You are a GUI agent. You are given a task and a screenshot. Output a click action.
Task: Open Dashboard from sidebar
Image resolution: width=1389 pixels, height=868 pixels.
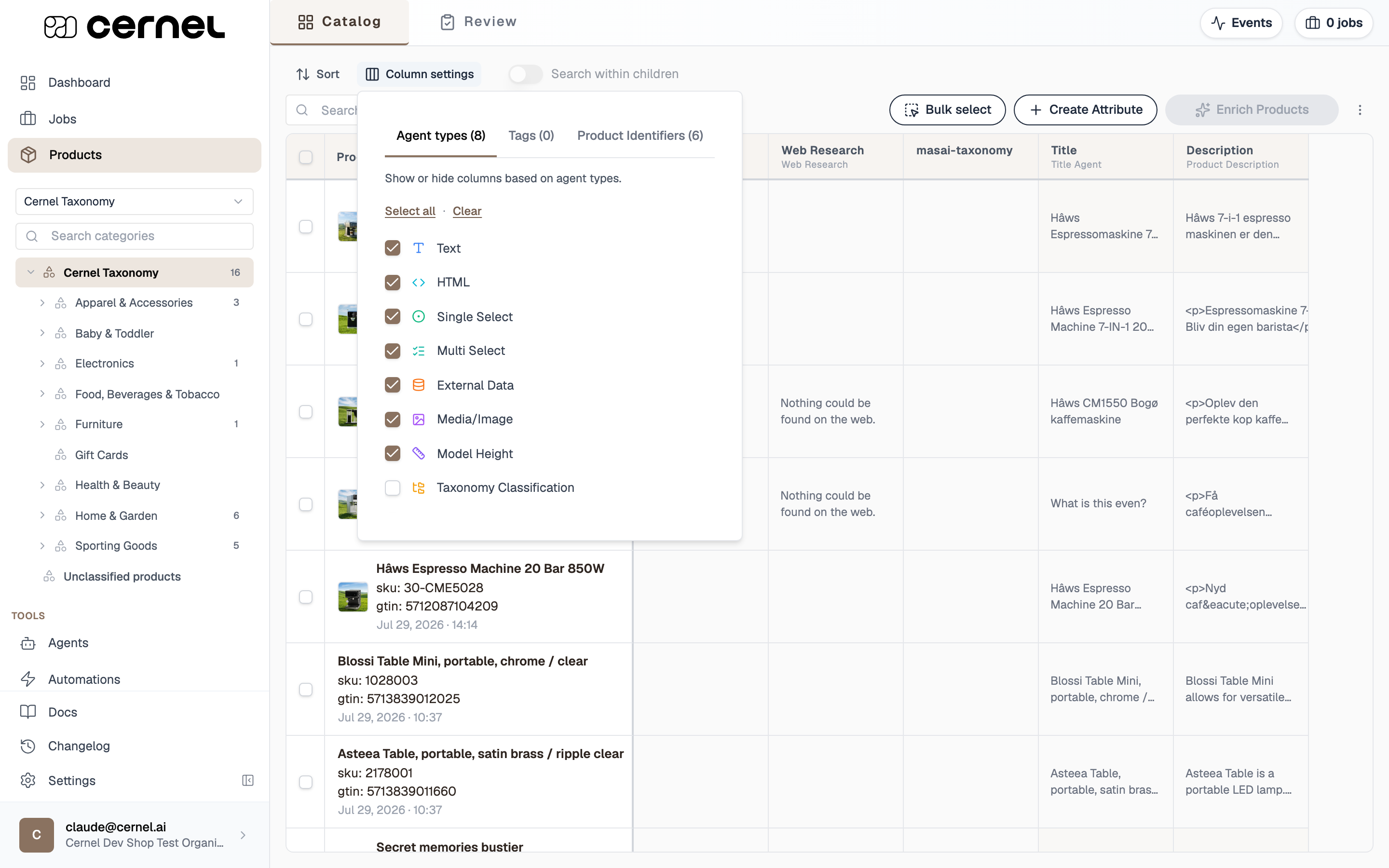(x=79, y=82)
